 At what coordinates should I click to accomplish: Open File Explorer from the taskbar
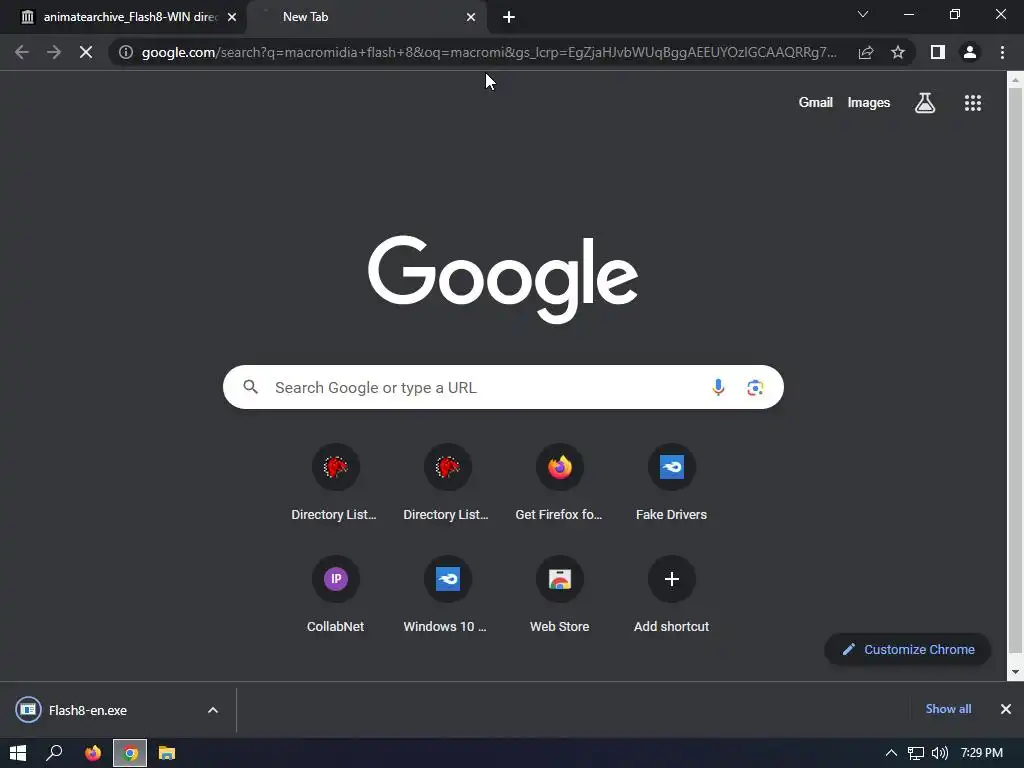point(167,753)
